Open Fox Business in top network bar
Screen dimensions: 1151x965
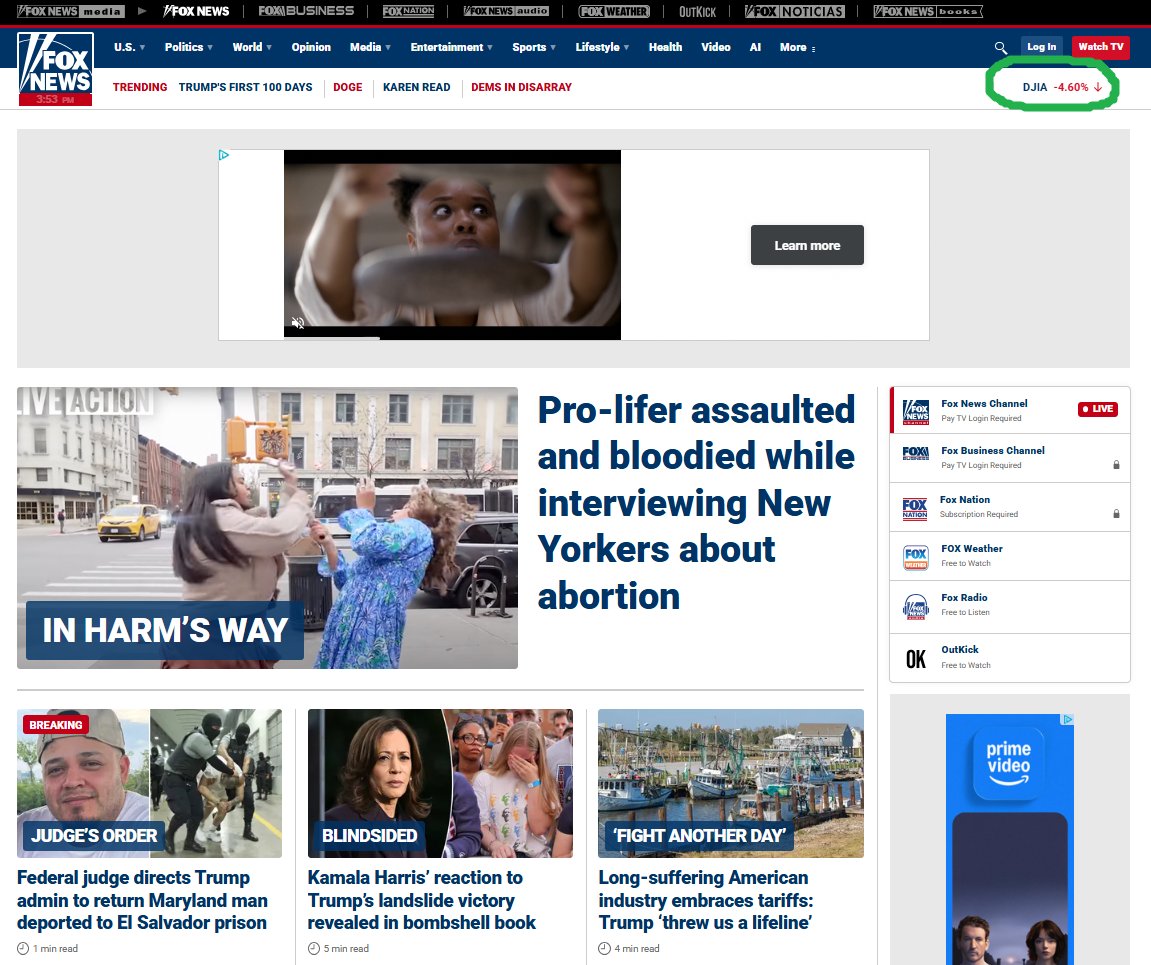pos(306,11)
